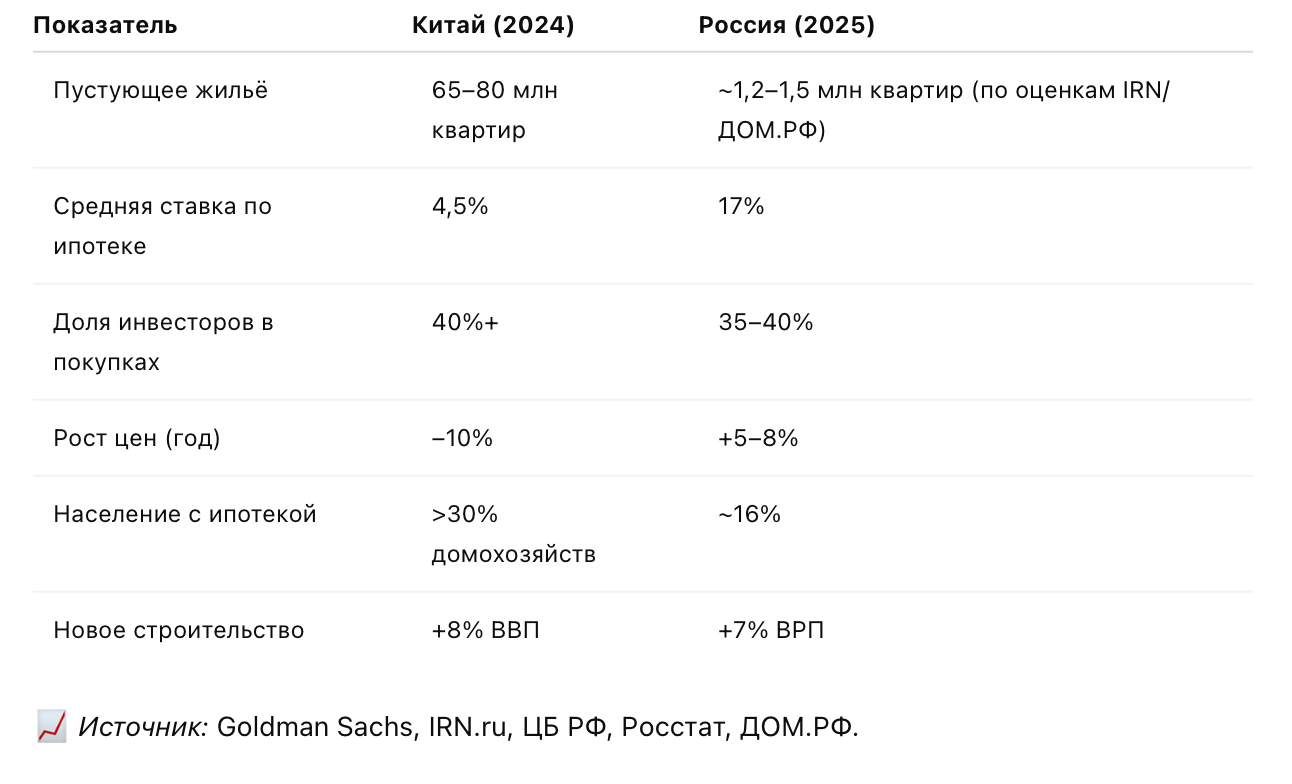Click the 17% mortgage rate cell

click(x=741, y=207)
